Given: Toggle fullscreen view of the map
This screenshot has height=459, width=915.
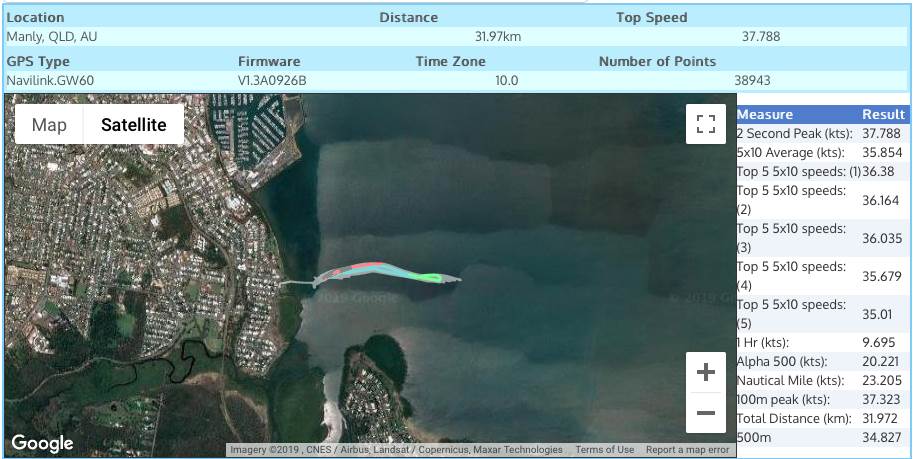Looking at the screenshot, I should point(706,124).
